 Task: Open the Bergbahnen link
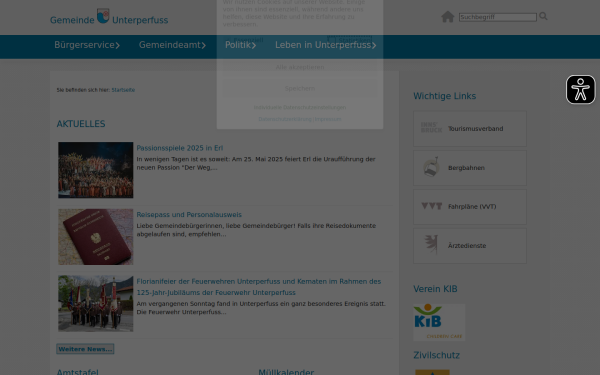pyautogui.click(x=466, y=168)
